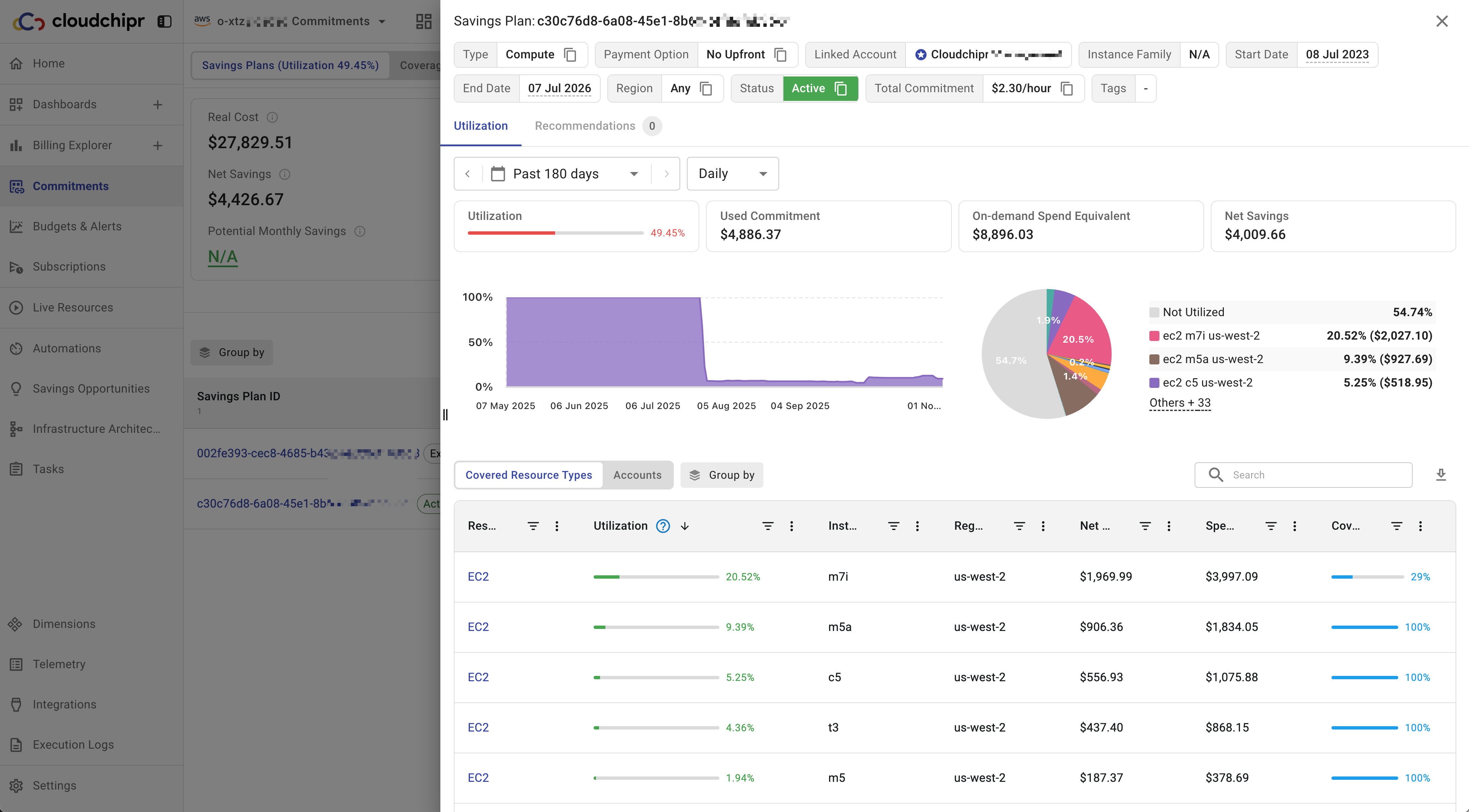
Task: Select the Utilization tab
Action: 480,126
